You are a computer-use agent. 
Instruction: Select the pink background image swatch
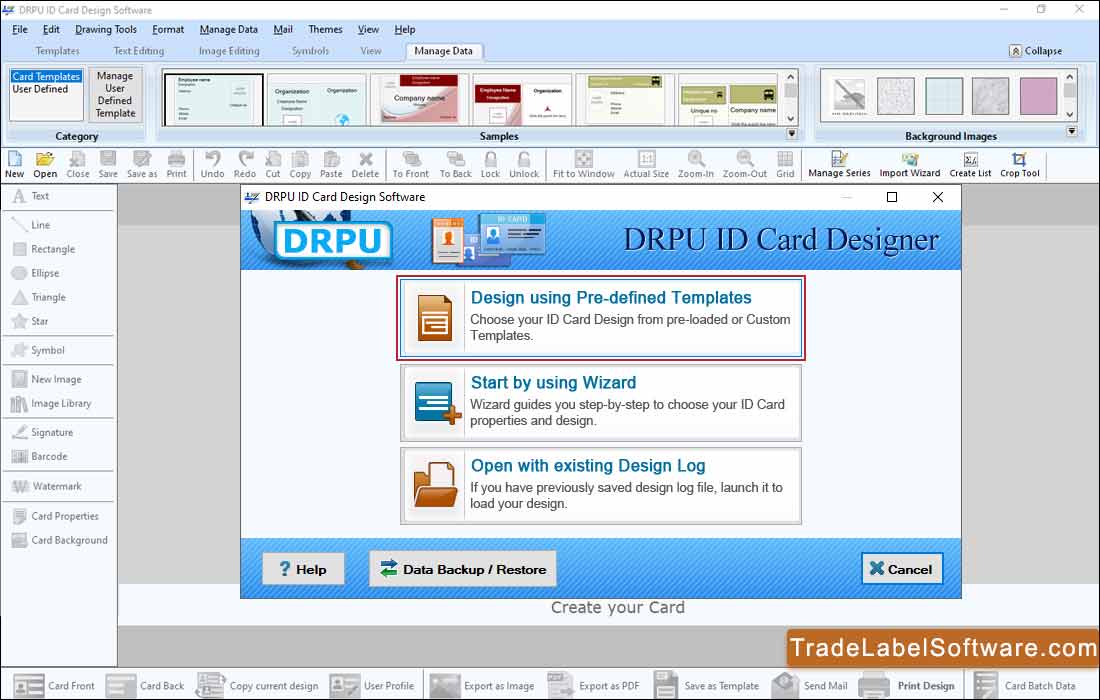[x=1038, y=95]
